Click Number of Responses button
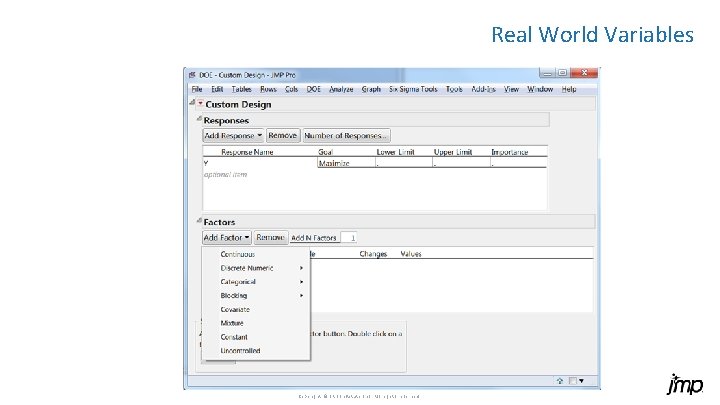Image resolution: width=720 pixels, height=405 pixels. (346, 135)
